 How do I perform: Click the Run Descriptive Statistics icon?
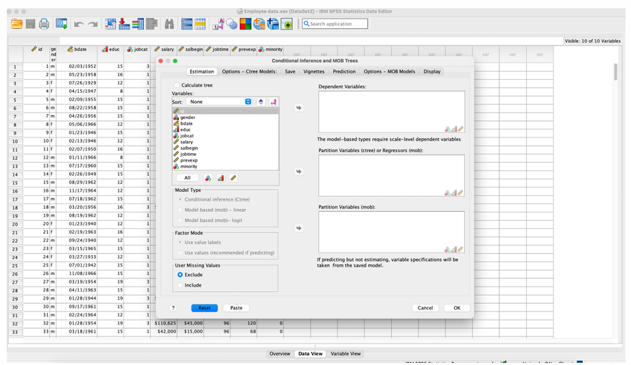[152, 24]
